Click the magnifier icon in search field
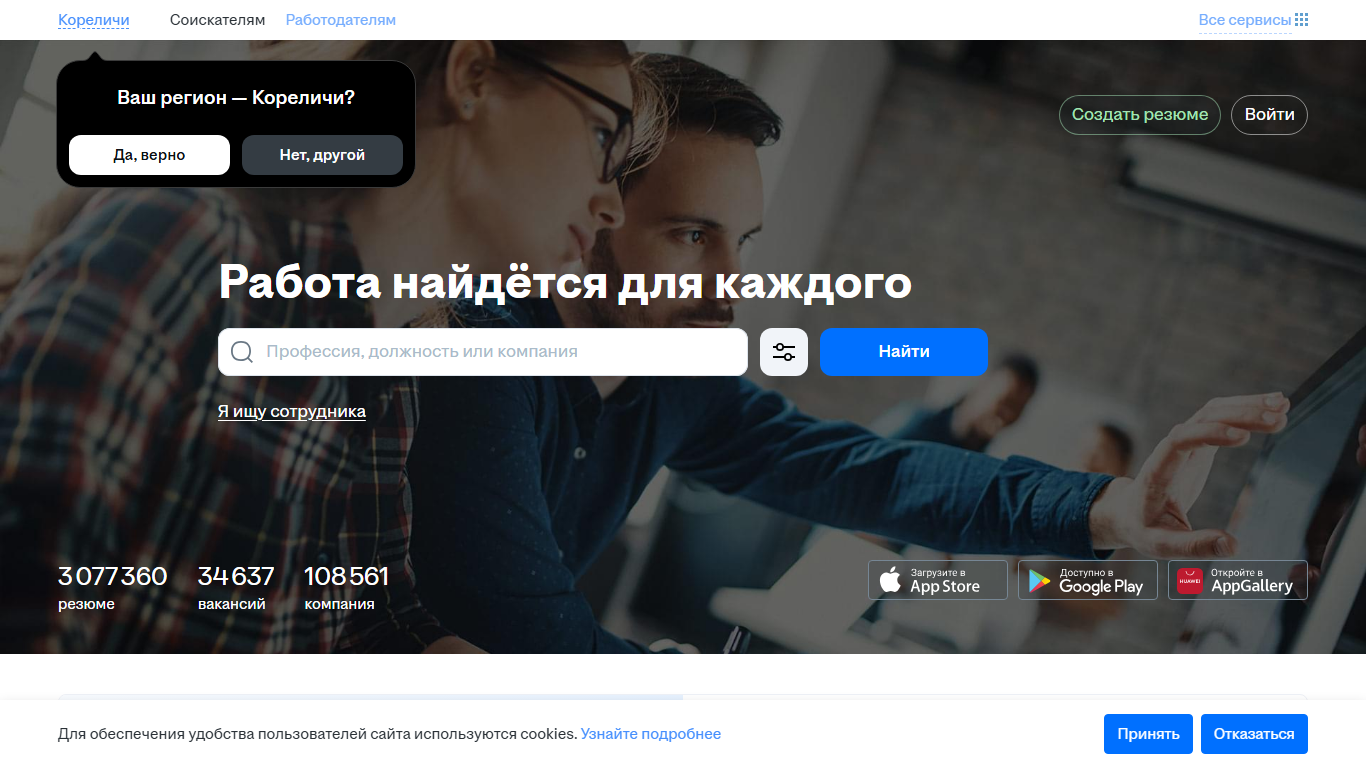 point(242,352)
